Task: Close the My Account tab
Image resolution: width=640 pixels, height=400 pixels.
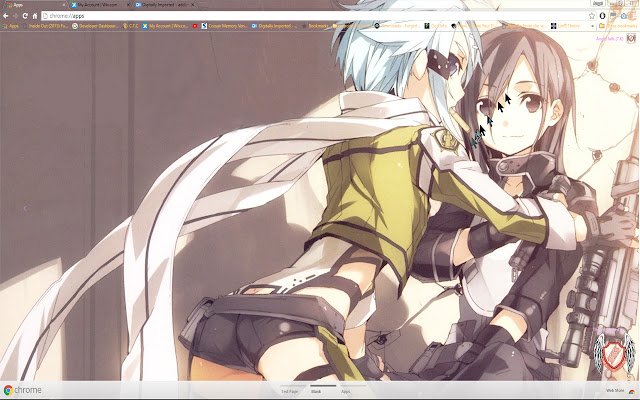Action: click(x=129, y=5)
